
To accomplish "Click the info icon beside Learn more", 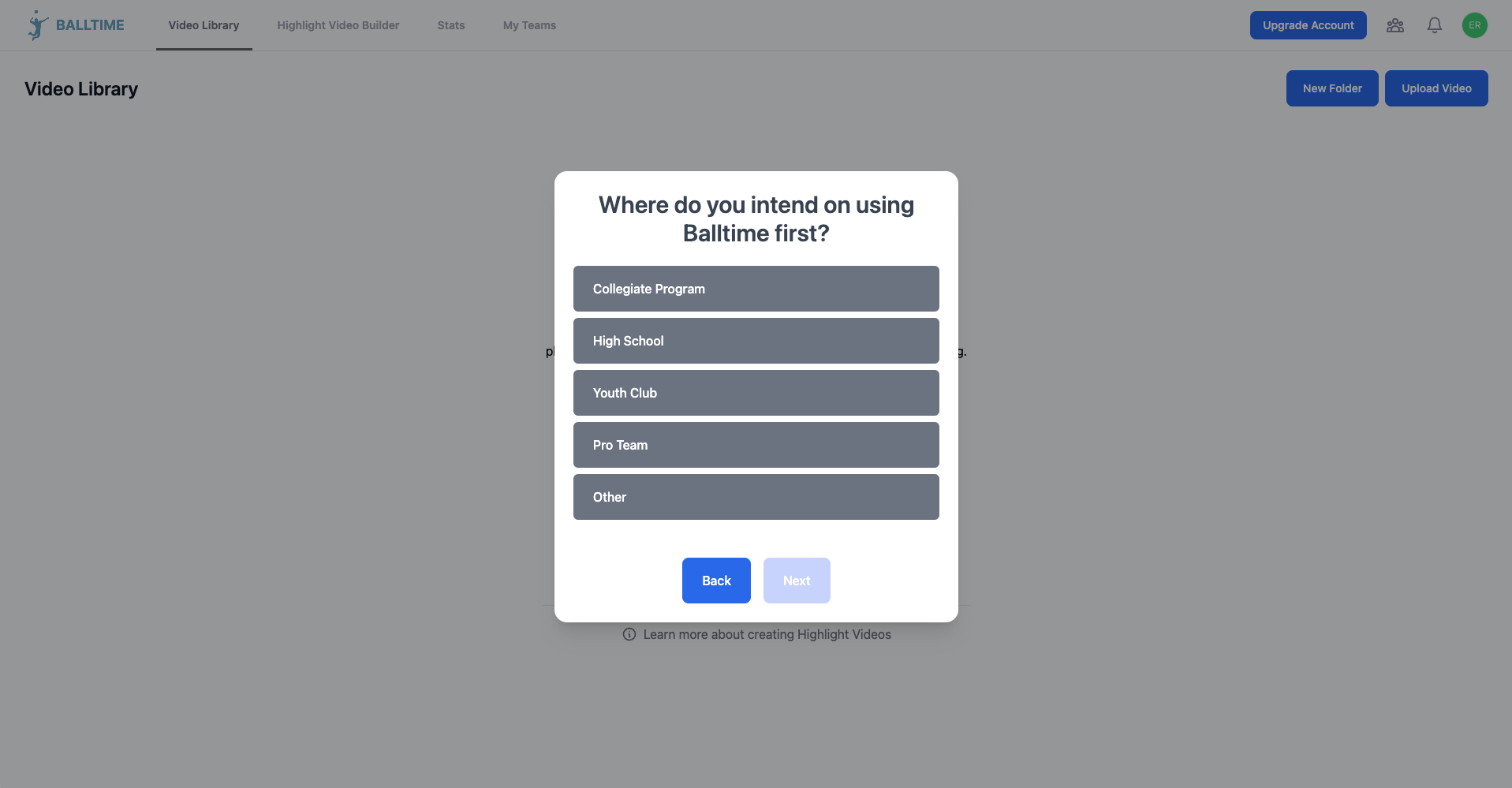I will 629,634.
